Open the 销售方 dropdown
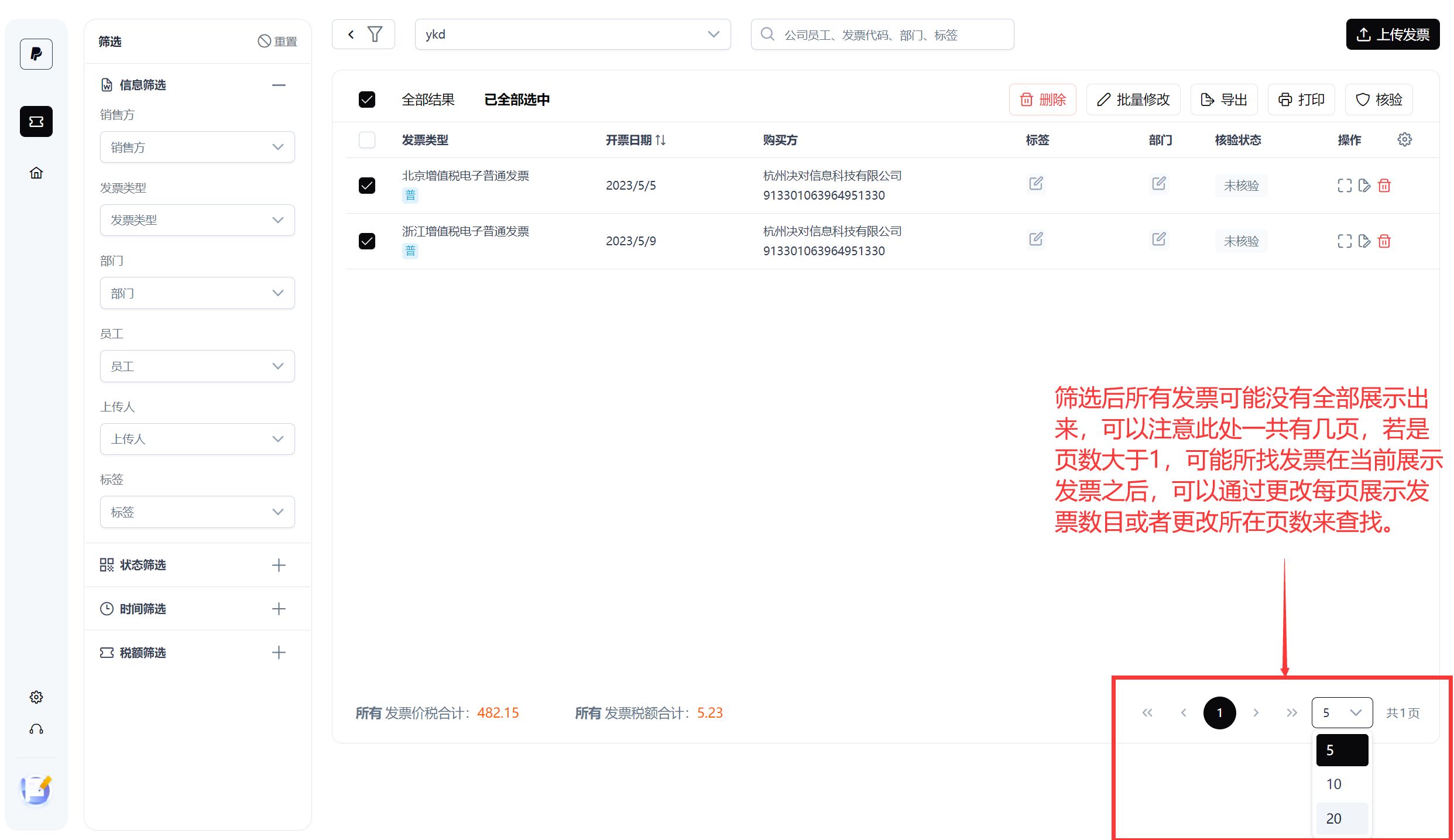 (x=197, y=147)
